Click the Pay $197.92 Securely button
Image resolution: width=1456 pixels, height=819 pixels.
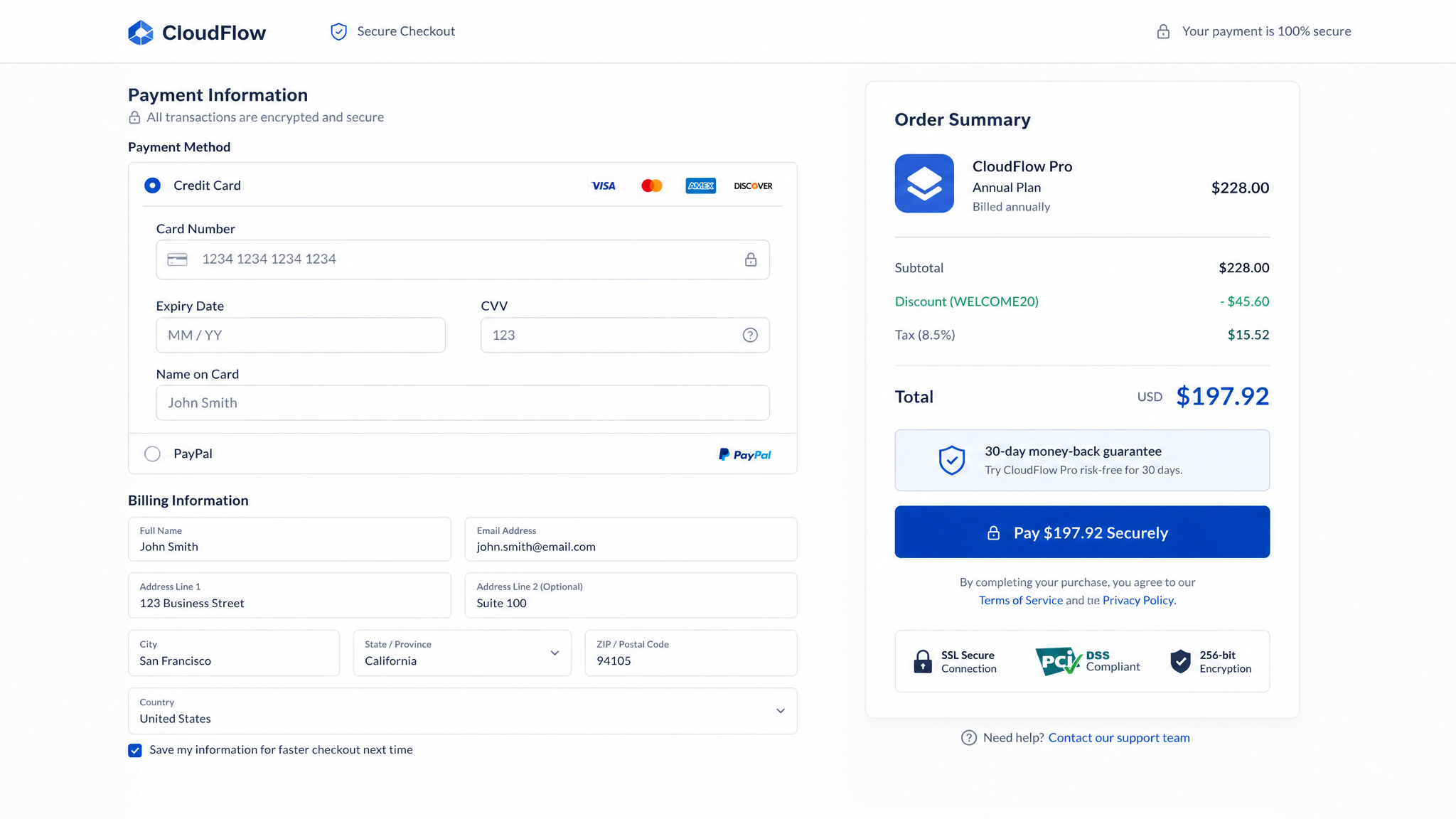pos(1082,532)
